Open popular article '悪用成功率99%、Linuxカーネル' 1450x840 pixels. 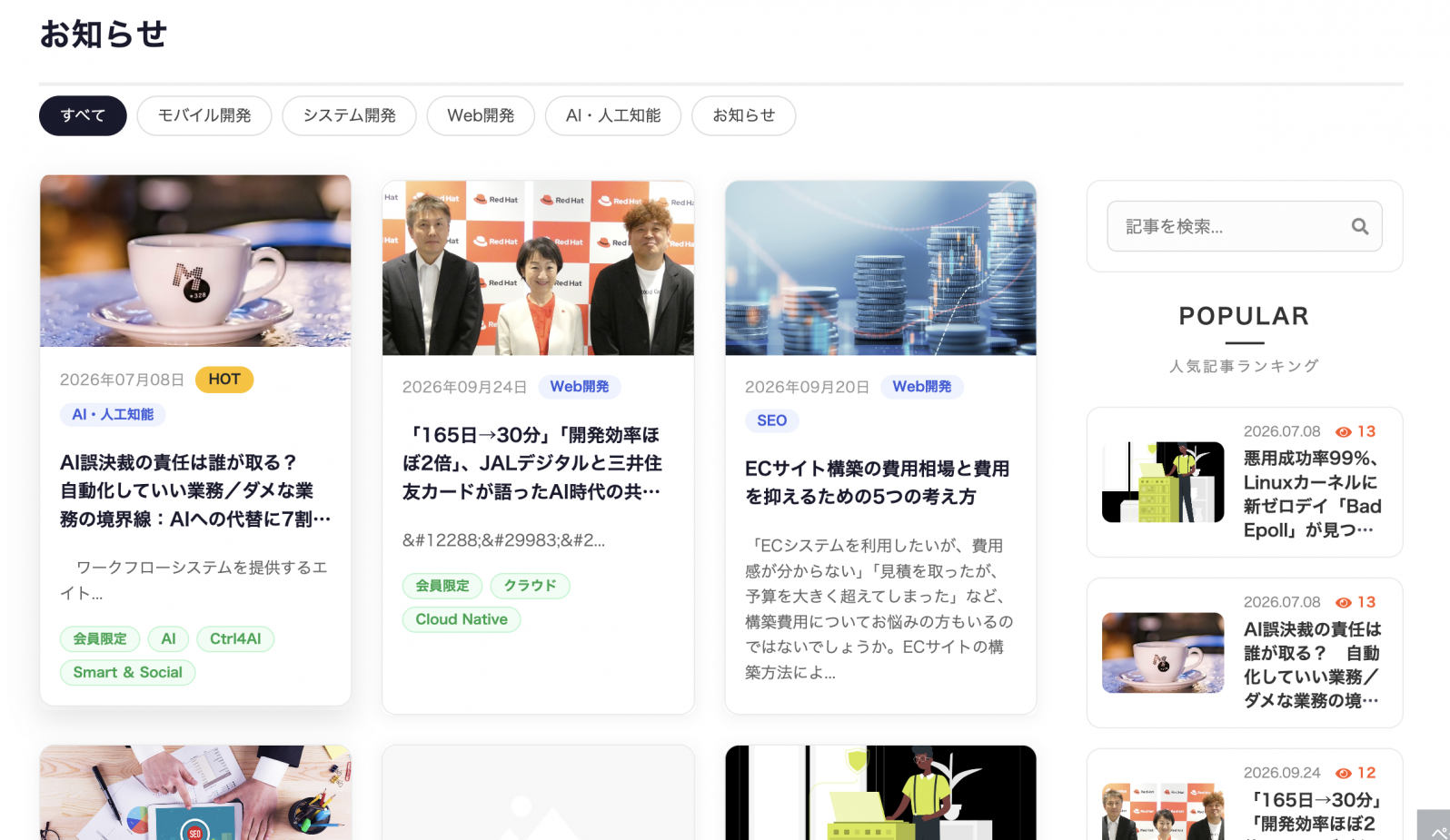click(x=1312, y=494)
